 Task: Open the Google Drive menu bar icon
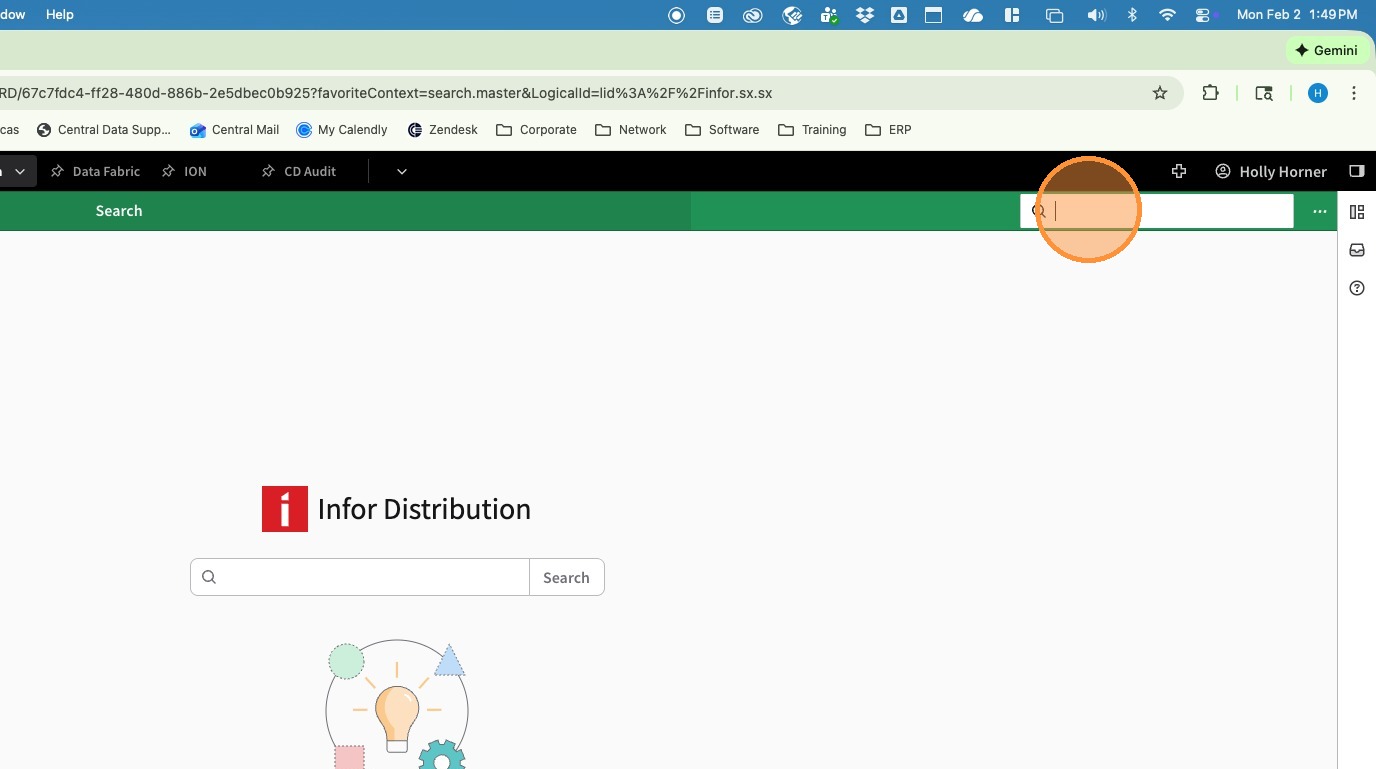pos(899,15)
